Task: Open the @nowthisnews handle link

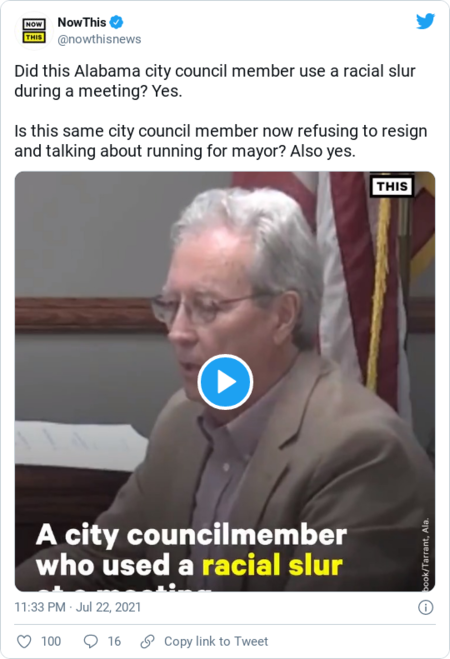Action: coord(99,39)
